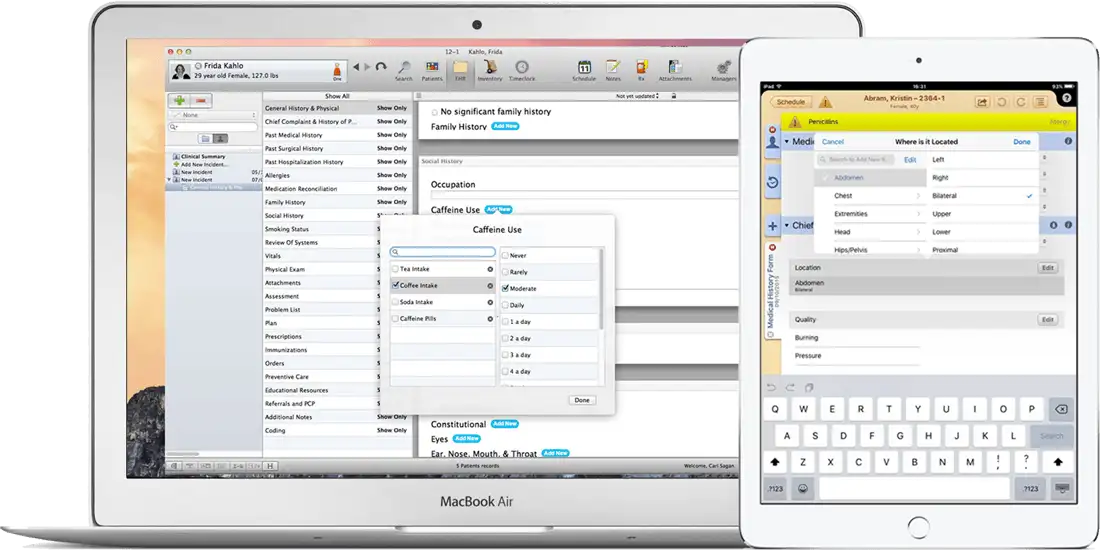Uncheck the Moderate frequency checkbox
Screen dimensions: 1100x550
[505, 288]
